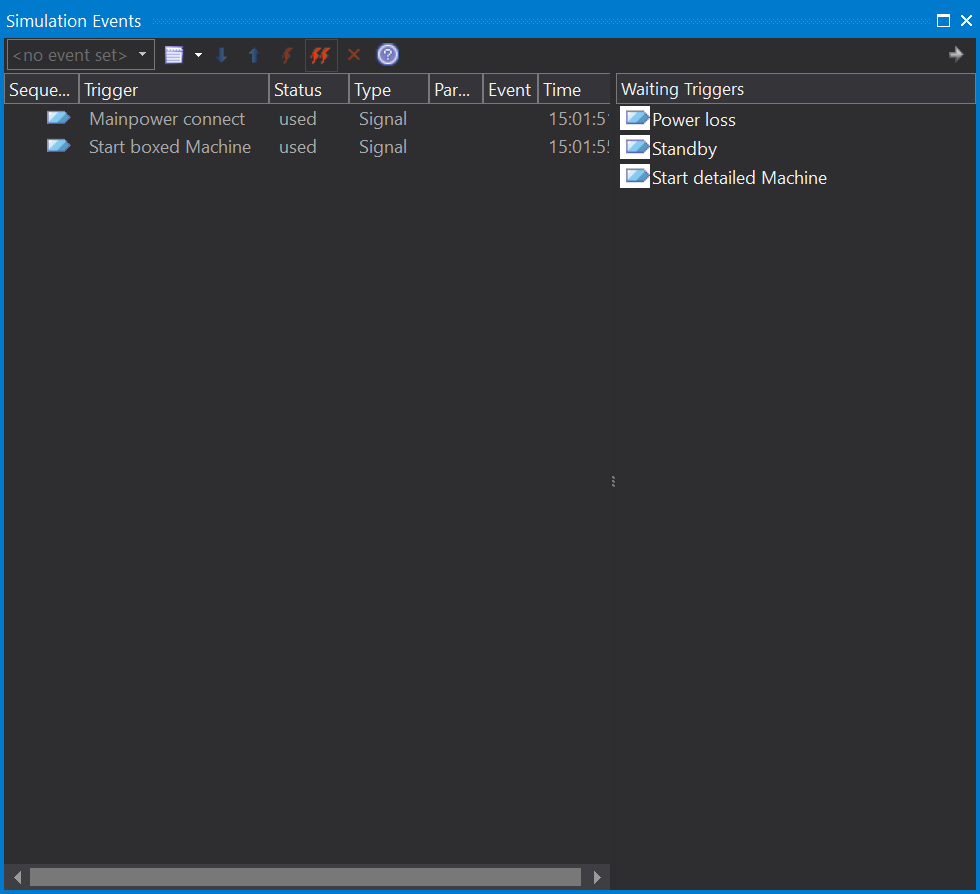Click the red X delete icon
980x894 pixels.
354,55
